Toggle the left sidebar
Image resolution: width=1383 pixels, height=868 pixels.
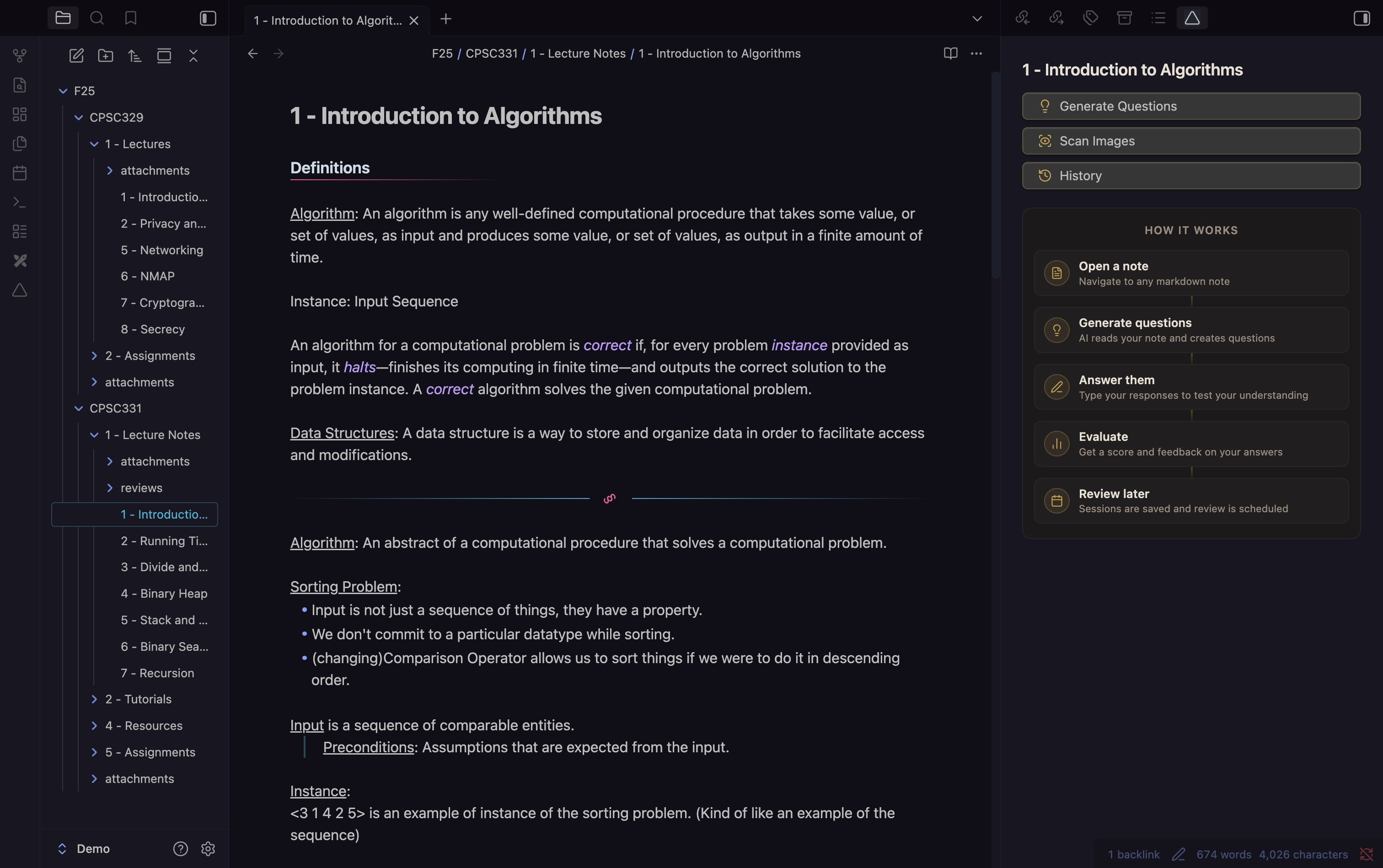coord(208,18)
